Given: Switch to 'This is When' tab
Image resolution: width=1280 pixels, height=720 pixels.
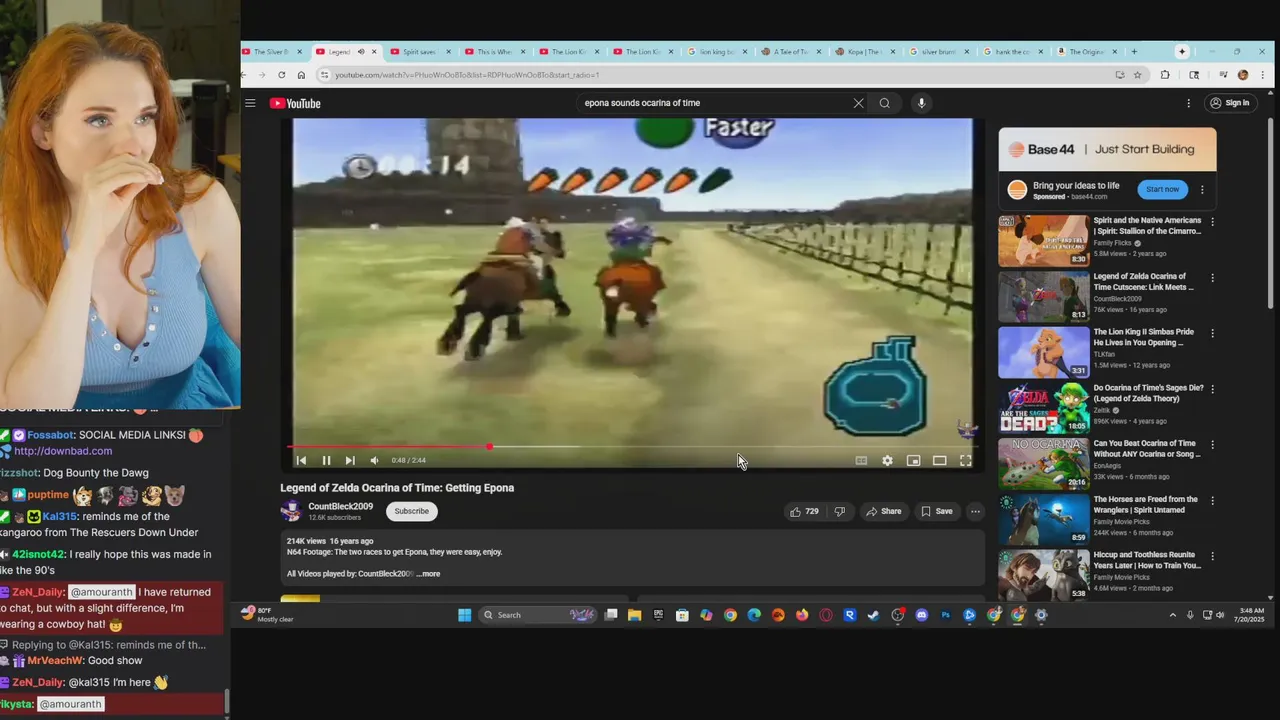Looking at the screenshot, I should [x=494, y=52].
